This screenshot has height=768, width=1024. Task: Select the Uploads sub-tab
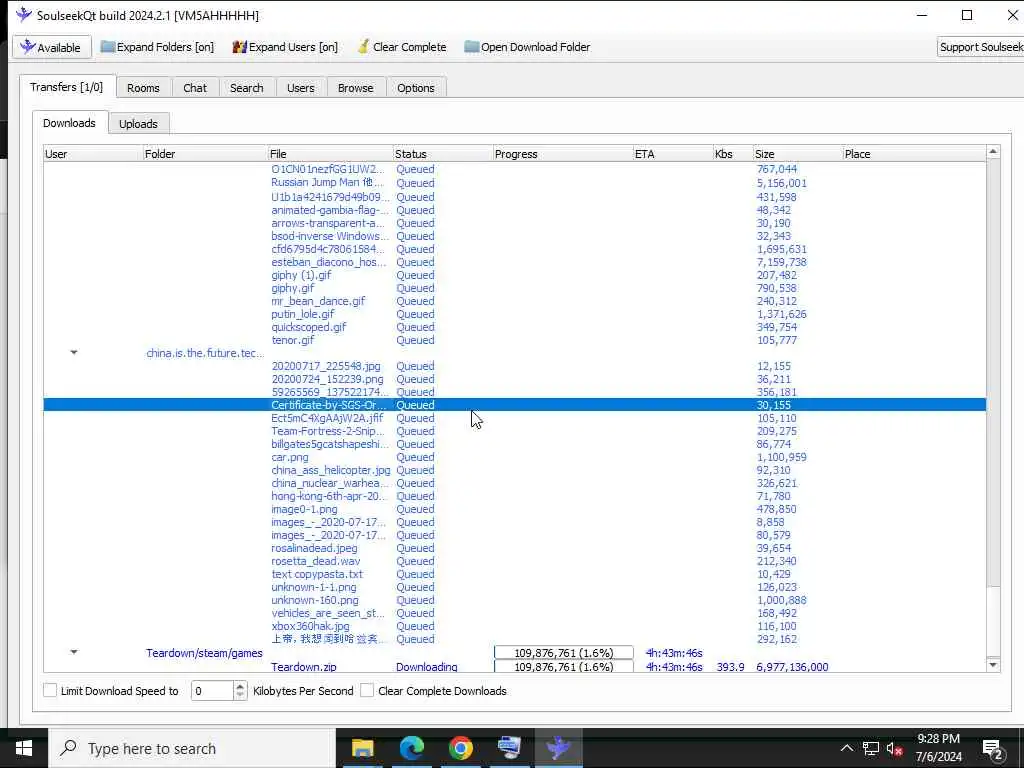pyautogui.click(x=138, y=123)
